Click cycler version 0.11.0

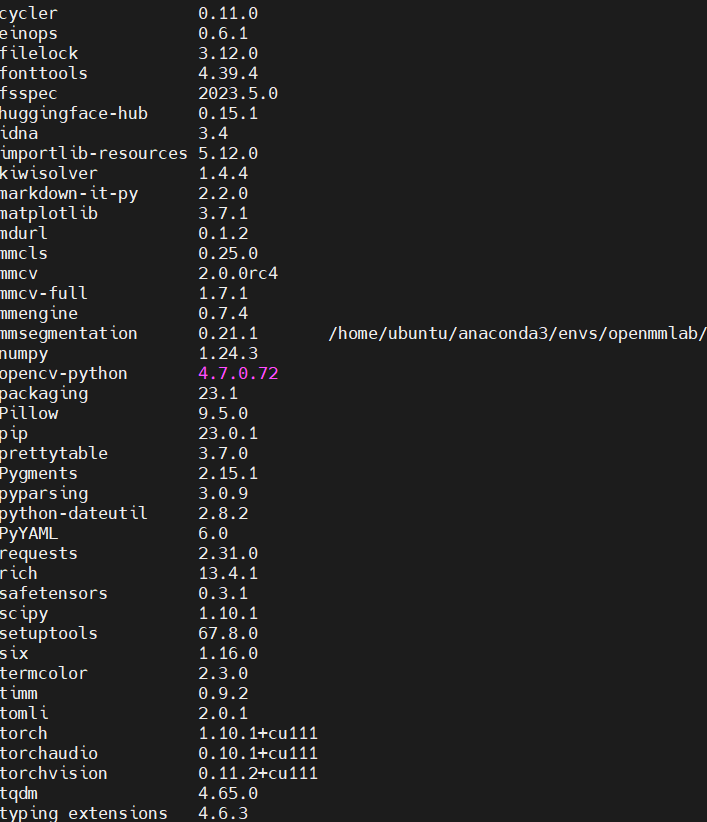pos(228,14)
